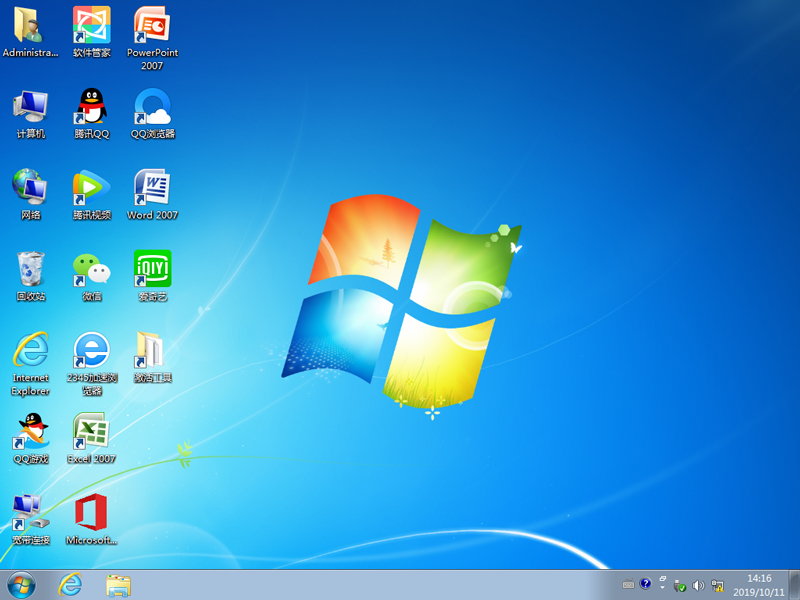Open Internet Explorer from the desktop
800x600 pixels.
[30, 355]
